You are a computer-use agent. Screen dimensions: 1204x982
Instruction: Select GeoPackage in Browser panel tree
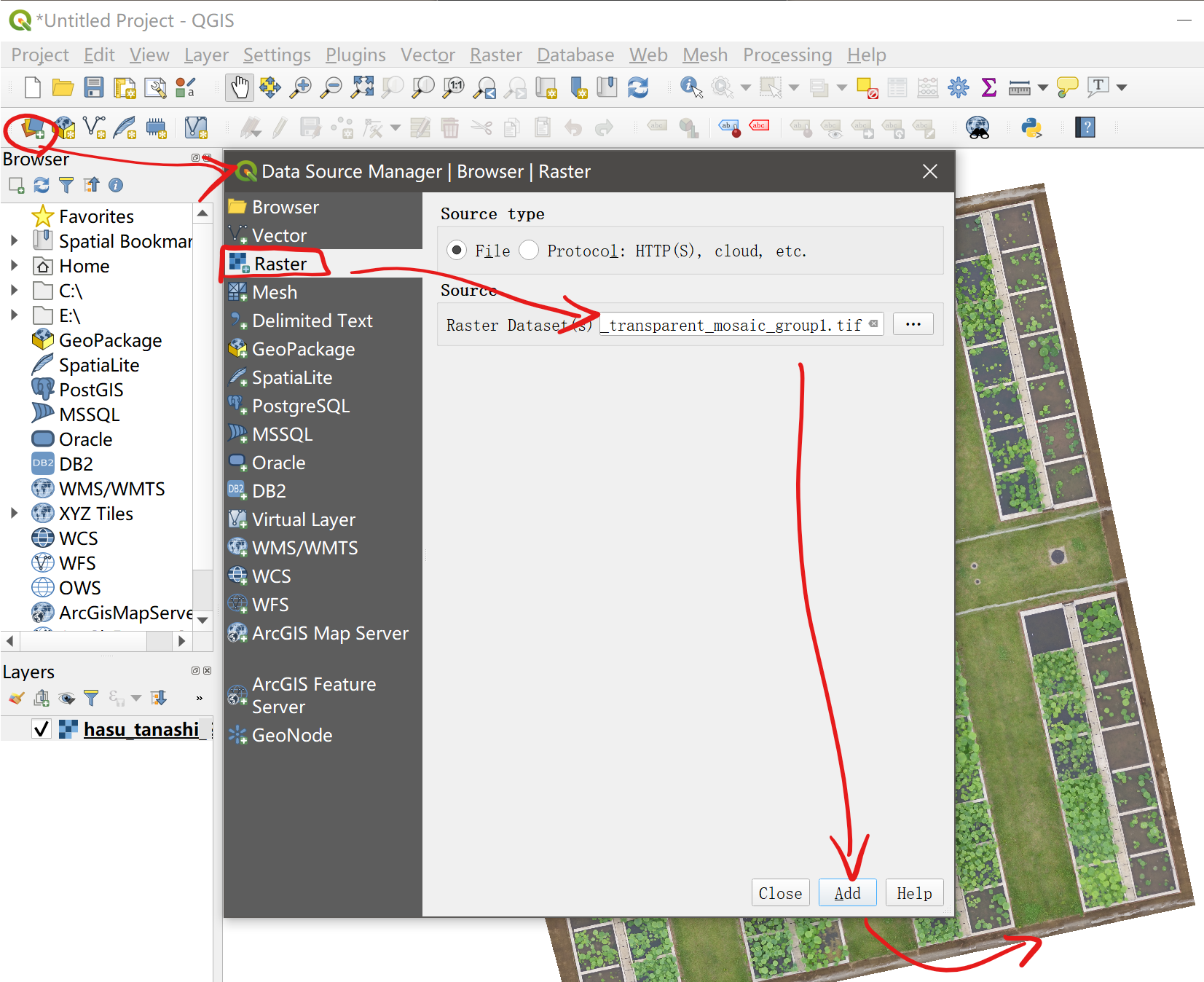[x=110, y=340]
